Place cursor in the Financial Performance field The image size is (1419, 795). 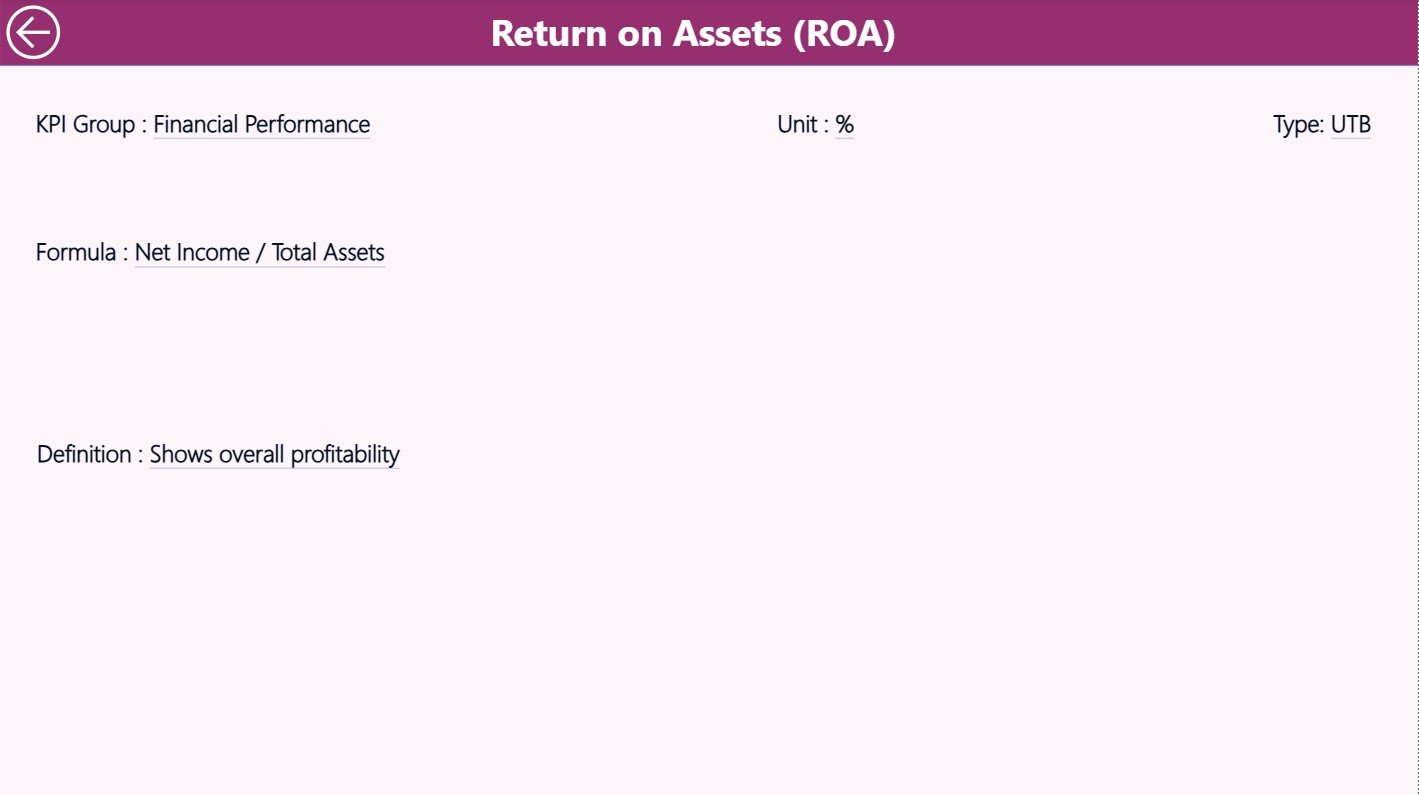pos(261,124)
